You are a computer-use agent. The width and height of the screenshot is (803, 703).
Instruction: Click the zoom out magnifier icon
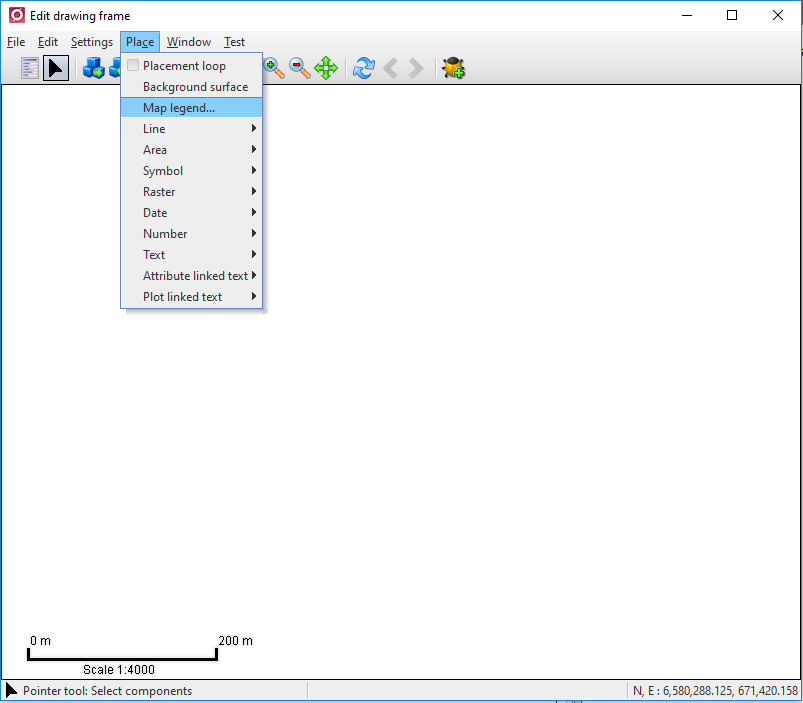pos(300,68)
